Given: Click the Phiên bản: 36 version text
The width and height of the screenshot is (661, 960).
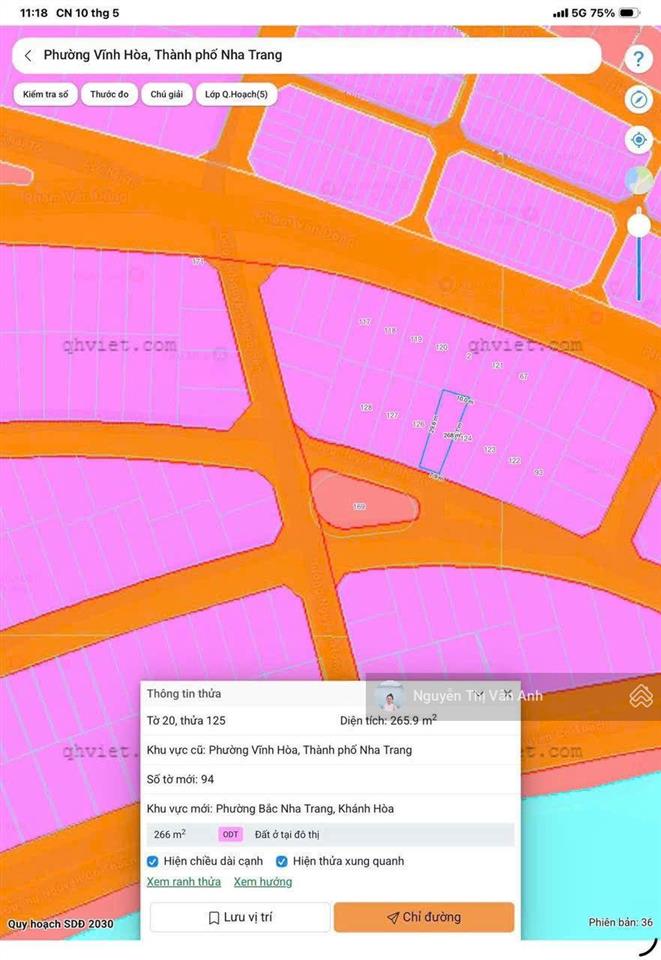Looking at the screenshot, I should 621,922.
